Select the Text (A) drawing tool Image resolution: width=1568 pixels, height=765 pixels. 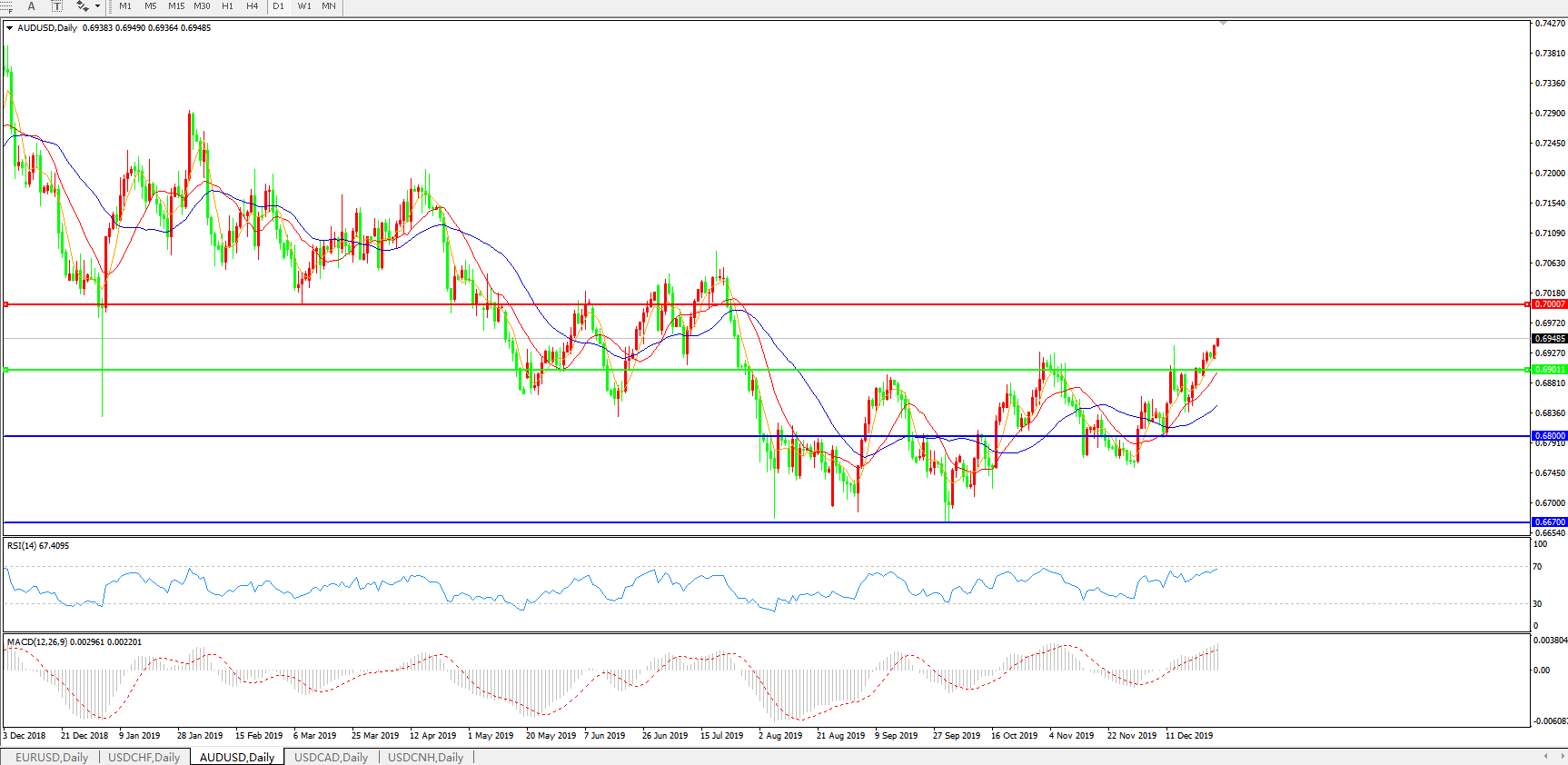(31, 6)
